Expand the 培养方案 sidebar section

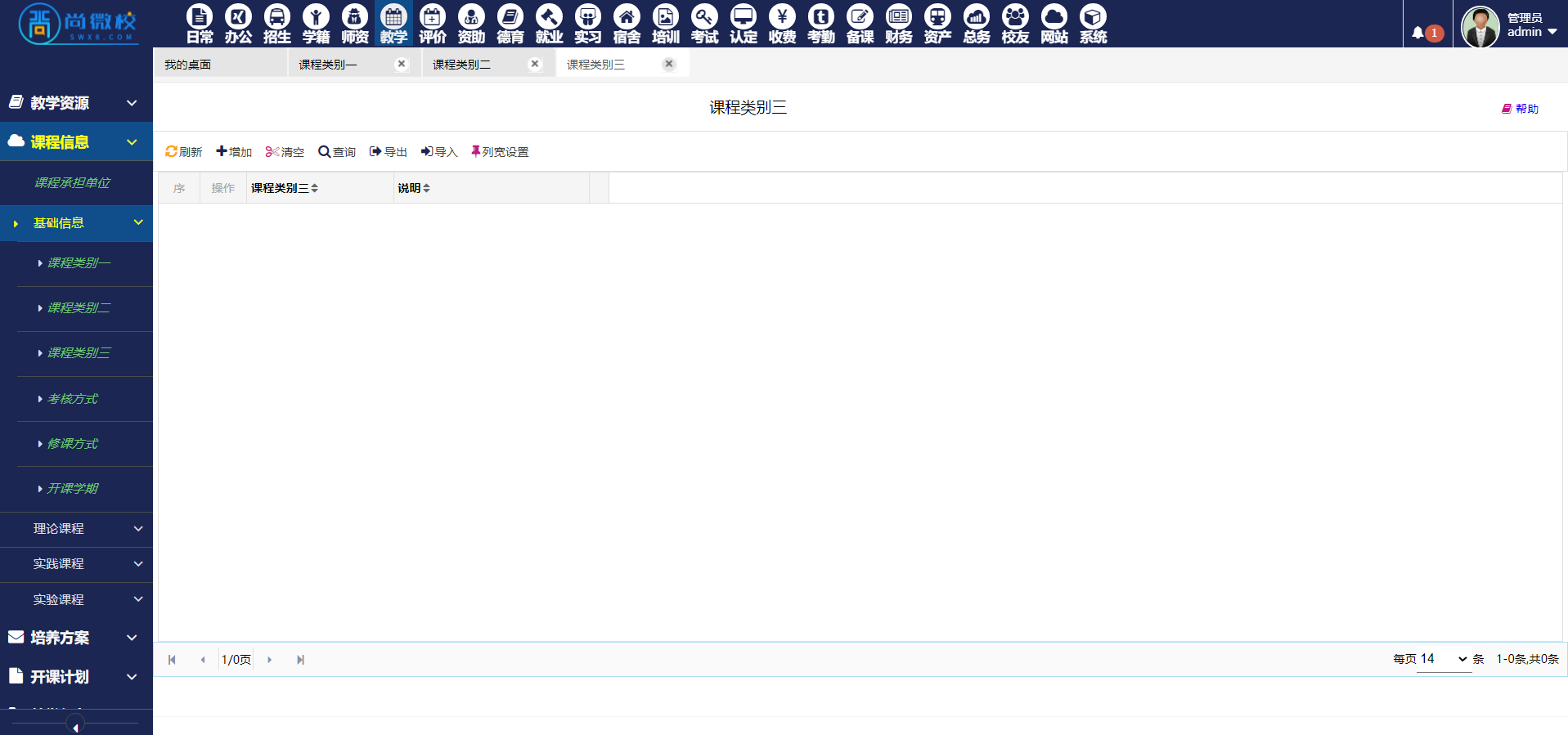tap(76, 638)
